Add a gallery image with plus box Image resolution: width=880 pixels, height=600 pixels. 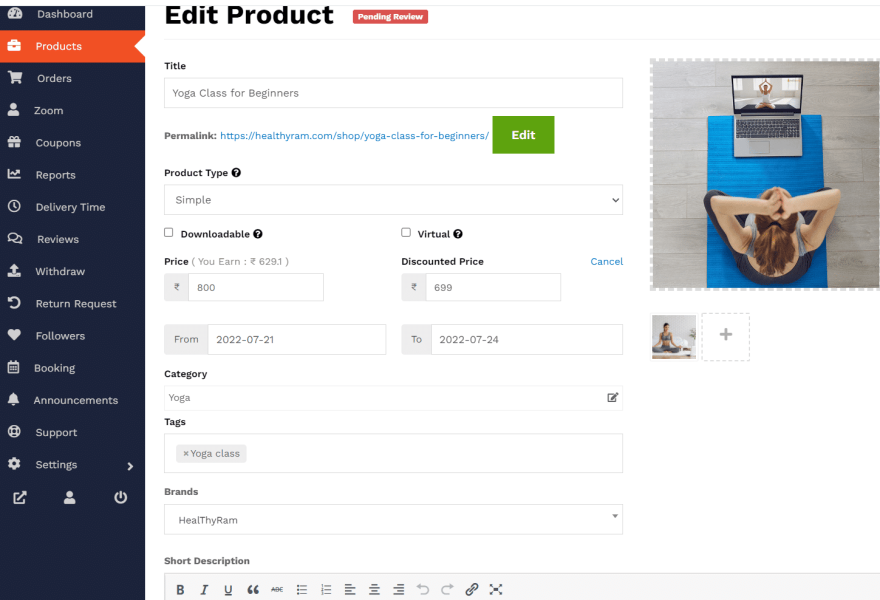[726, 337]
